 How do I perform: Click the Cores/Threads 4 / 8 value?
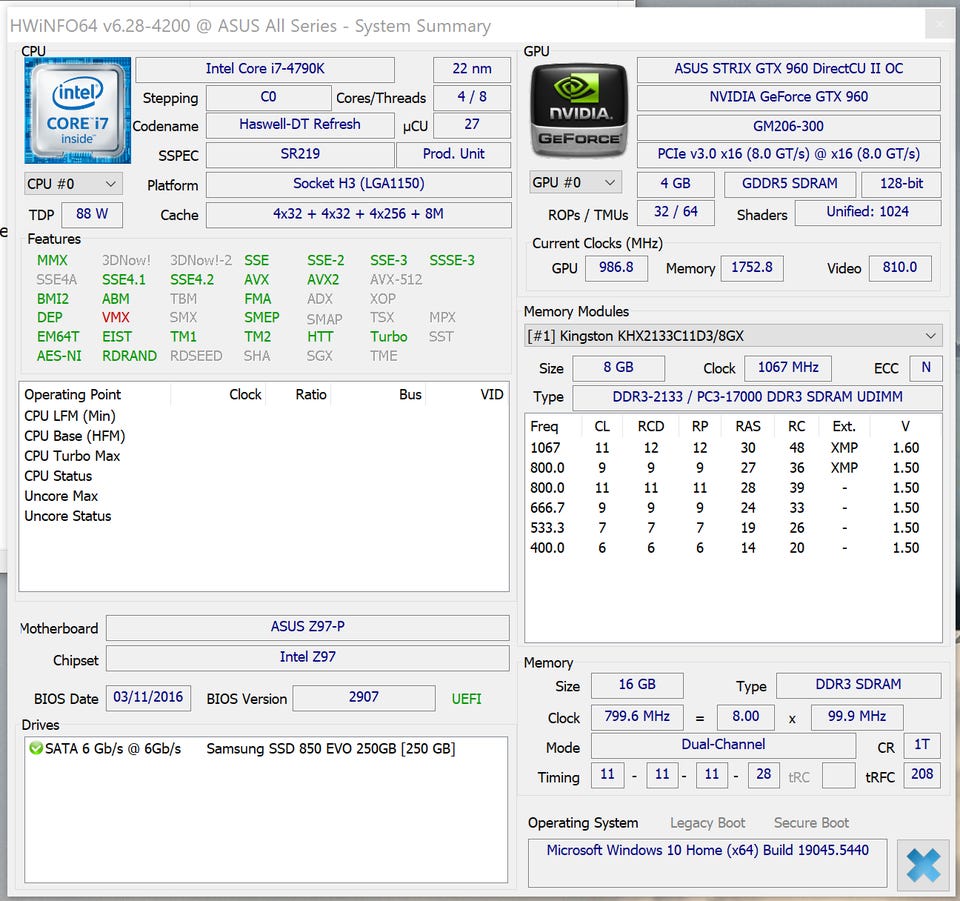471,97
